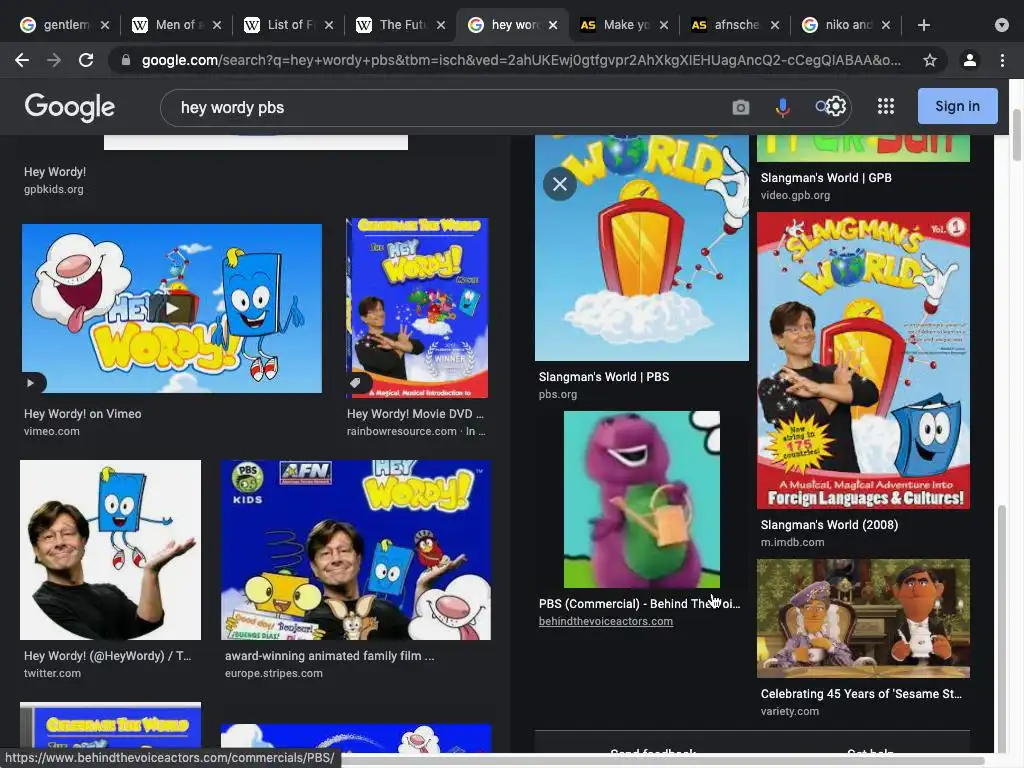Close the 'The Fut' tab
The height and width of the screenshot is (768, 1024).
click(441, 25)
